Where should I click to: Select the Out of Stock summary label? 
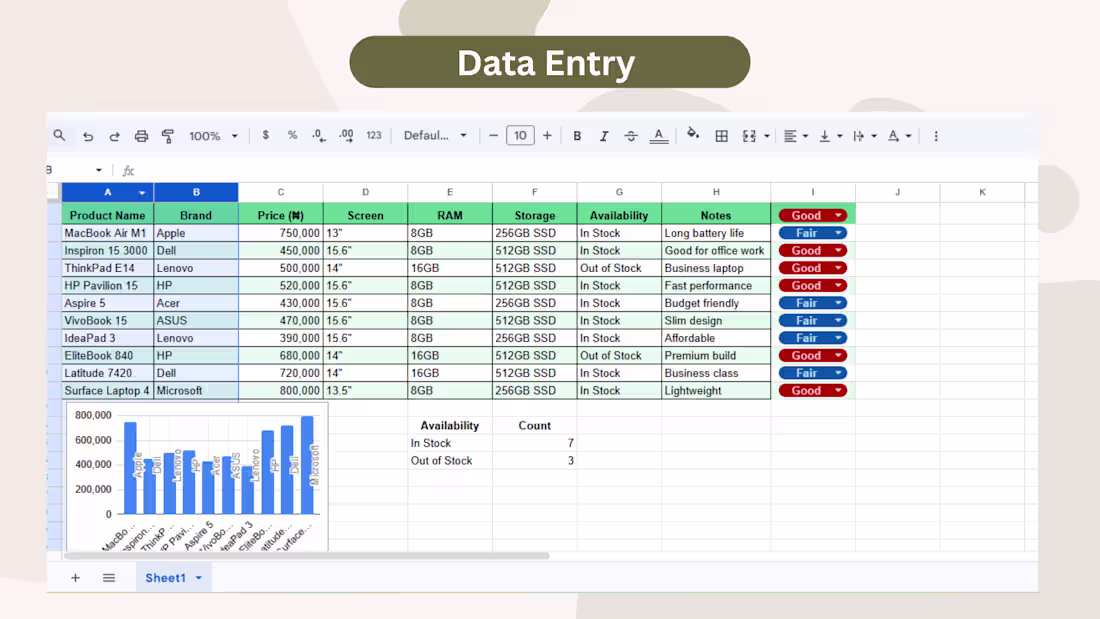(x=450, y=460)
